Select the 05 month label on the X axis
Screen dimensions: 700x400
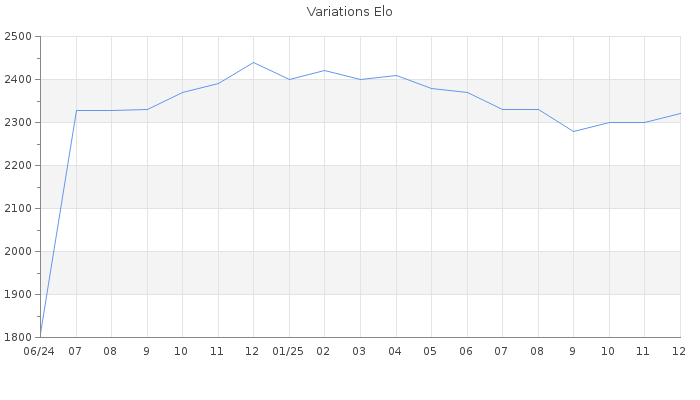pyautogui.click(x=430, y=352)
